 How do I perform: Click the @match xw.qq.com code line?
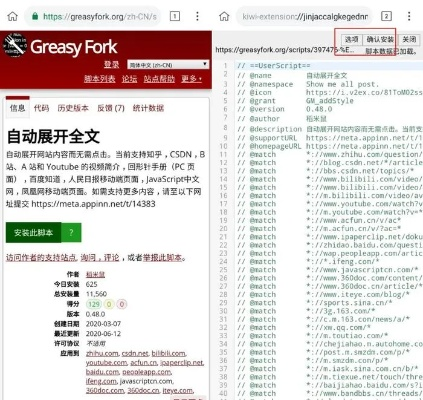tap(304, 327)
